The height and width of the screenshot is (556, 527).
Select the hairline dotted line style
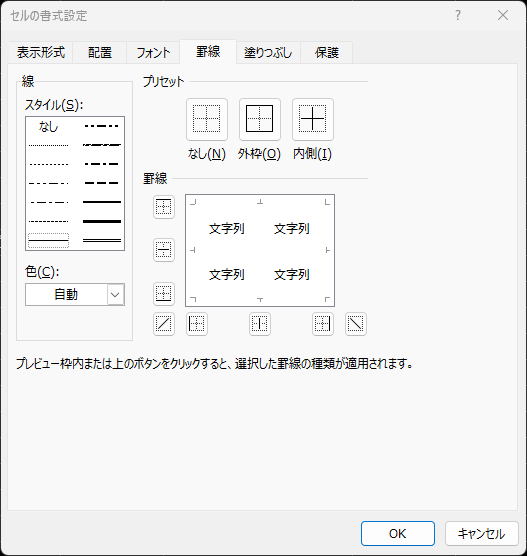pyautogui.click(x=48, y=145)
